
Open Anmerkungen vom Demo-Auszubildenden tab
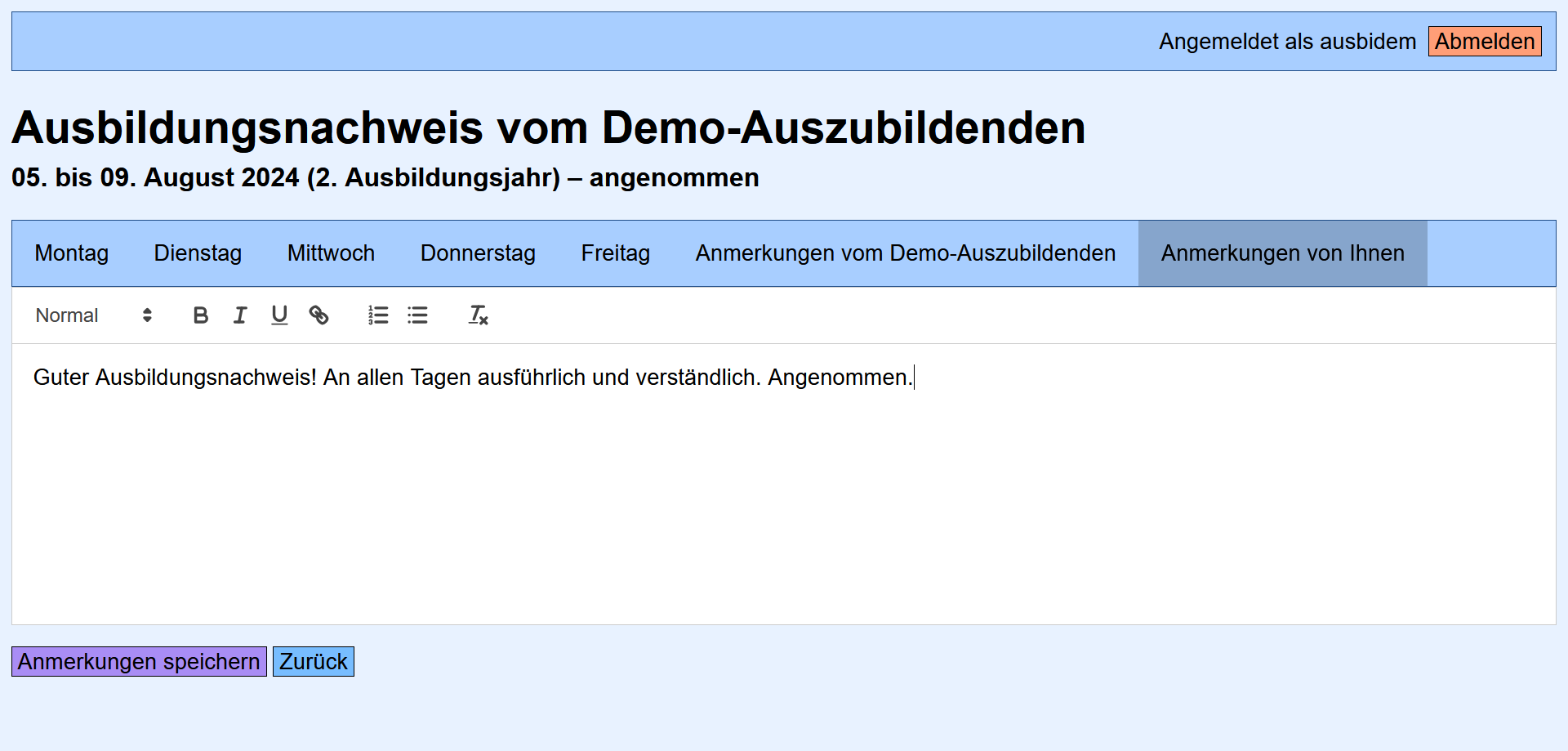(906, 253)
